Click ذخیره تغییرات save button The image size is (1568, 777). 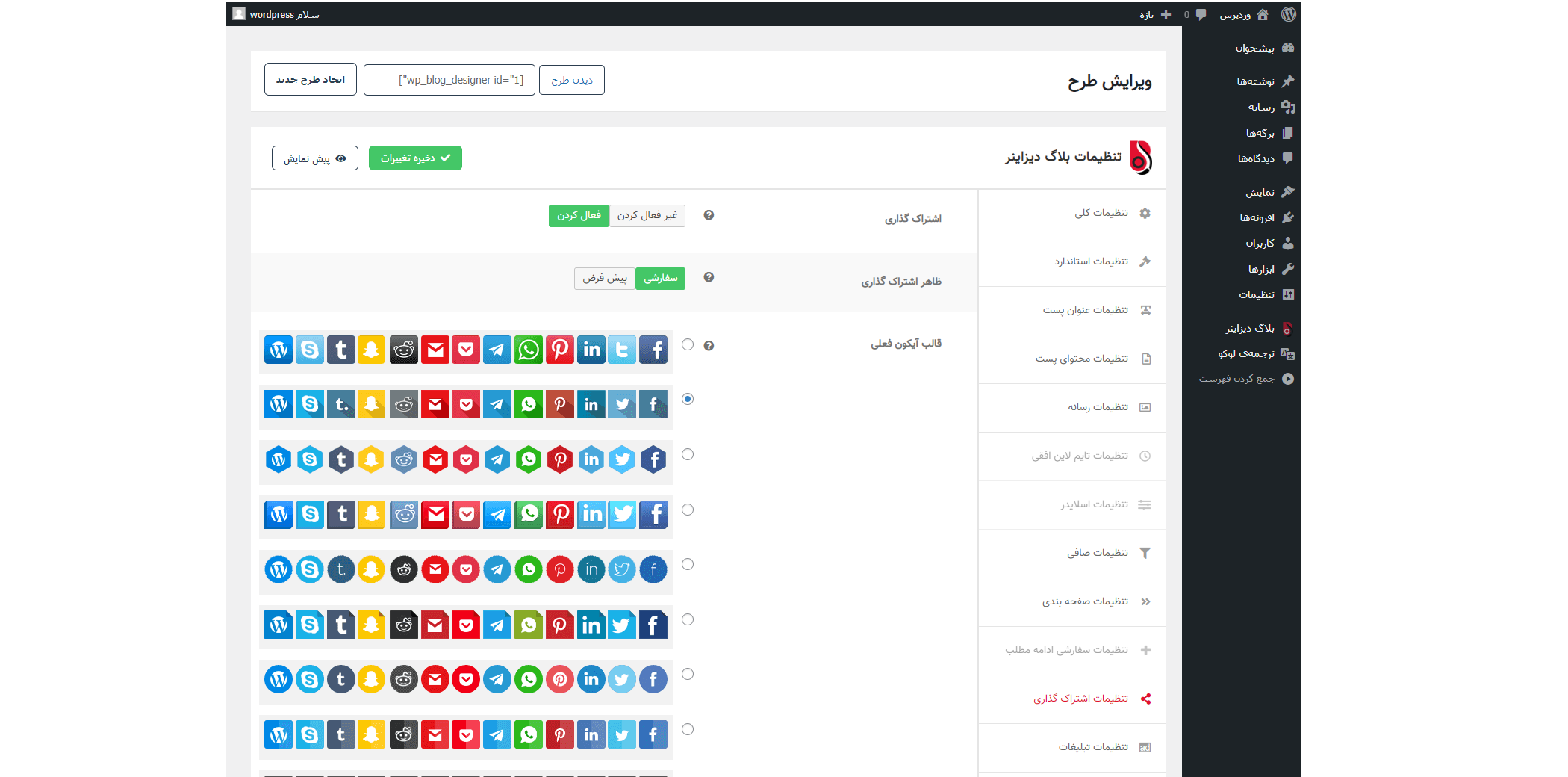click(x=415, y=158)
